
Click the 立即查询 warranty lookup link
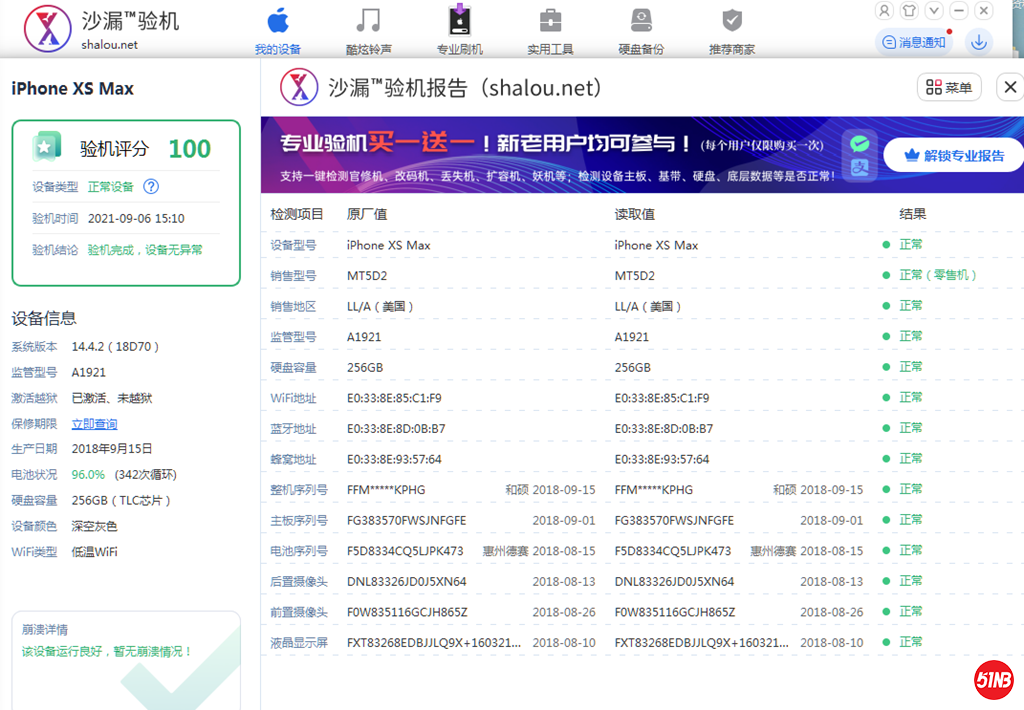tap(94, 424)
